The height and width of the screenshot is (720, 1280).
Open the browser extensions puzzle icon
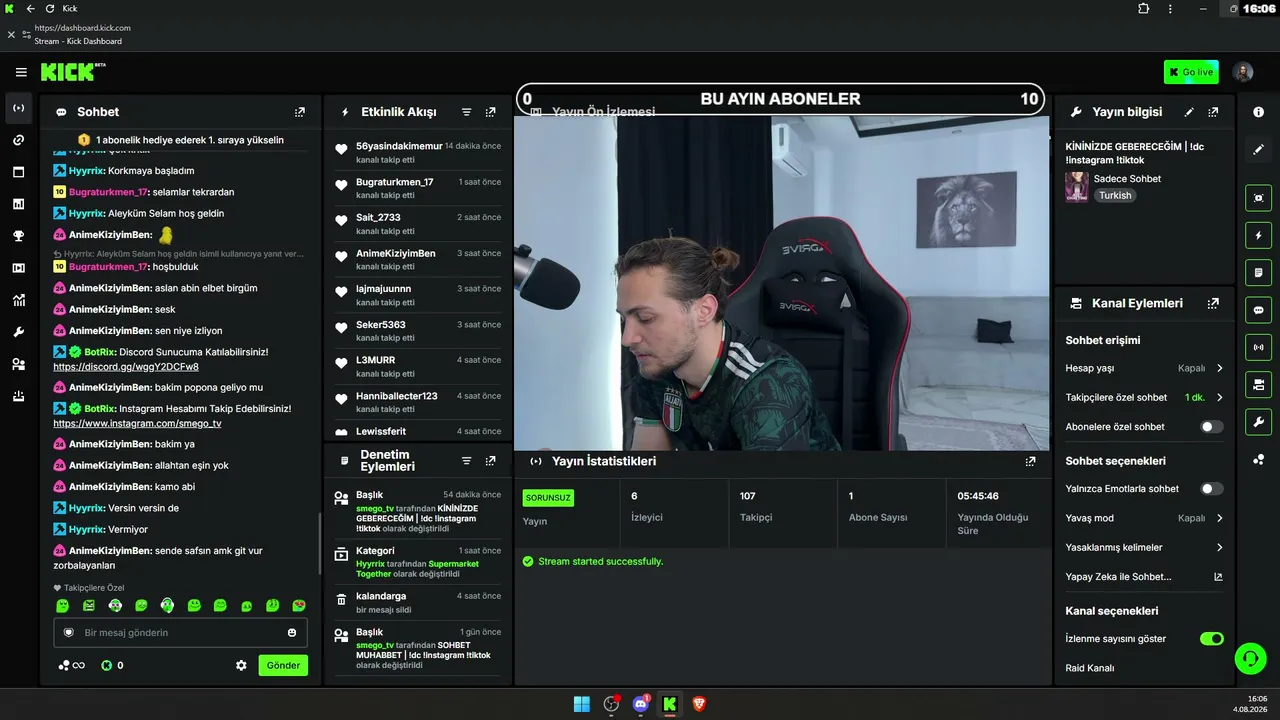click(x=1144, y=8)
